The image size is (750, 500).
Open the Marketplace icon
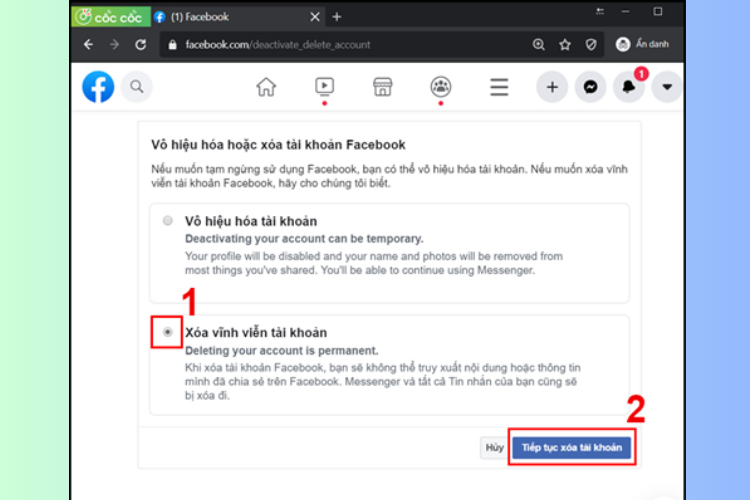coord(383,87)
